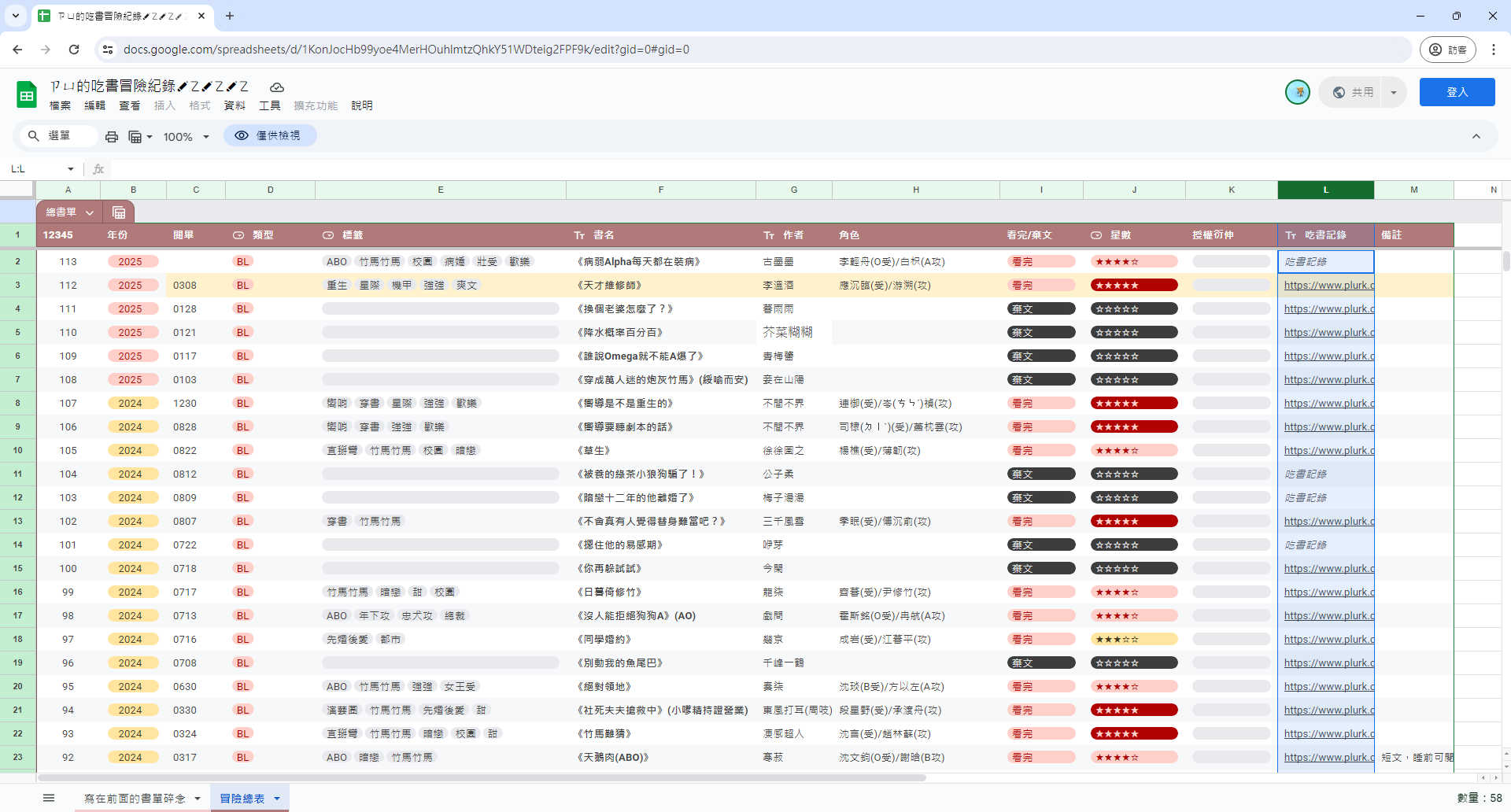Open the 總書單 table name dropdown

(x=90, y=212)
